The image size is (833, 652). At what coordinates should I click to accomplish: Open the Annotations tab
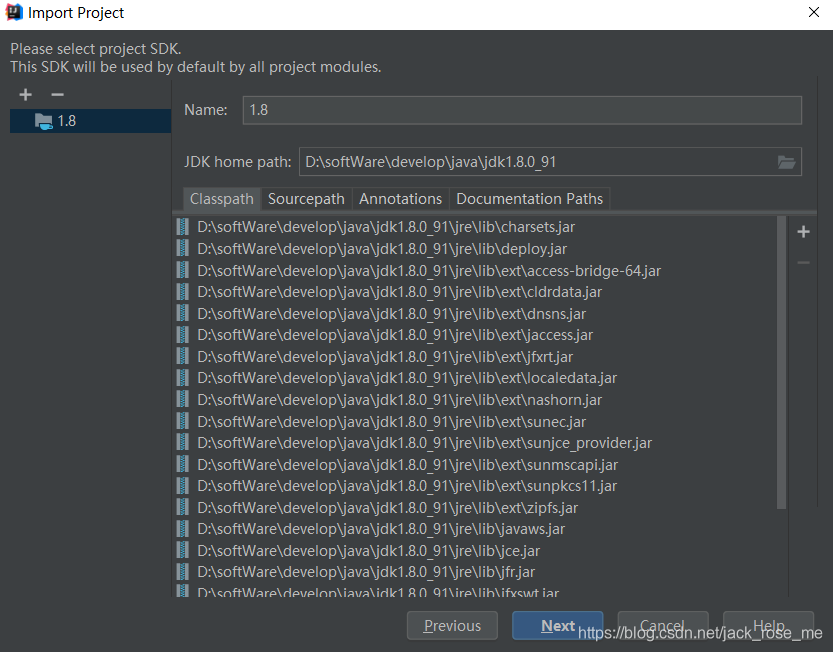pyautogui.click(x=400, y=199)
